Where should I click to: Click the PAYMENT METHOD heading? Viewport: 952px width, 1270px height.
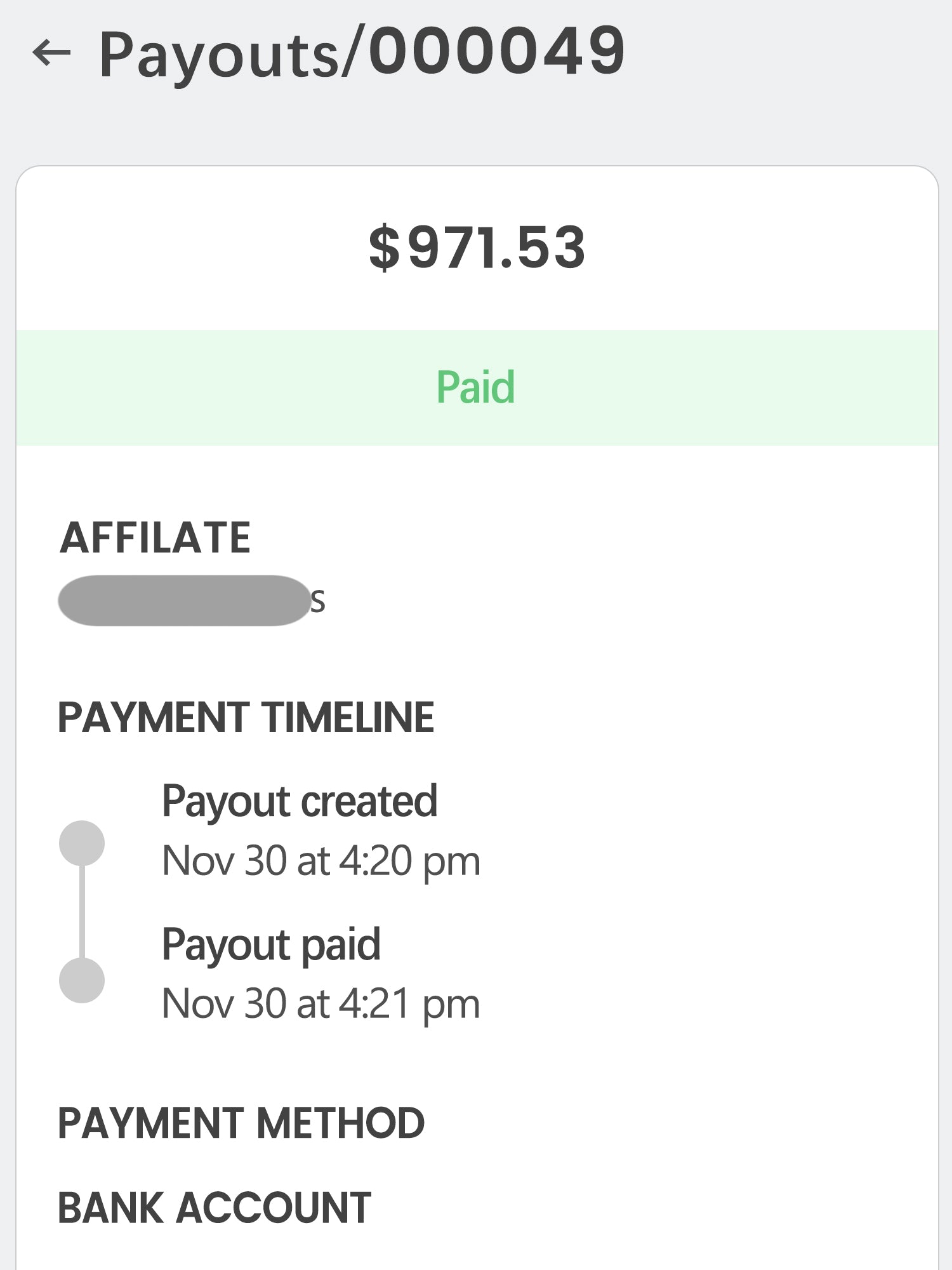[x=241, y=1123]
